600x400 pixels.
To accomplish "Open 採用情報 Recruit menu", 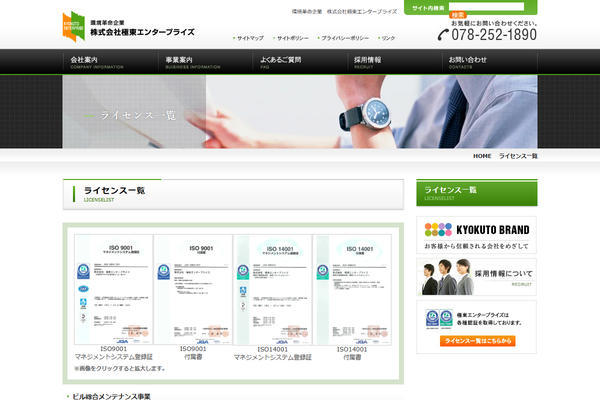I will [x=395, y=62].
